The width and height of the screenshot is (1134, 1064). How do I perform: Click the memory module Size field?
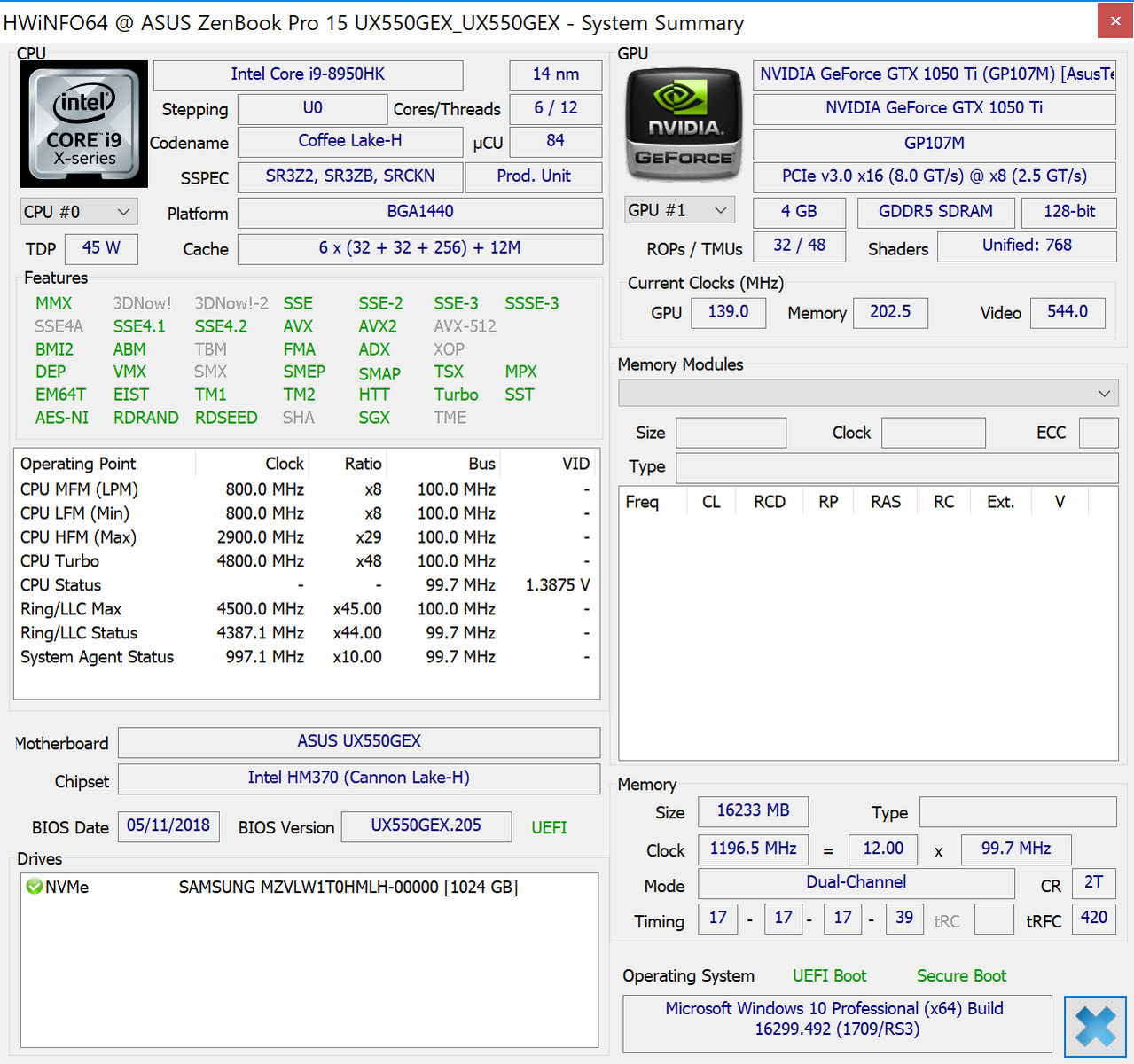tap(731, 433)
